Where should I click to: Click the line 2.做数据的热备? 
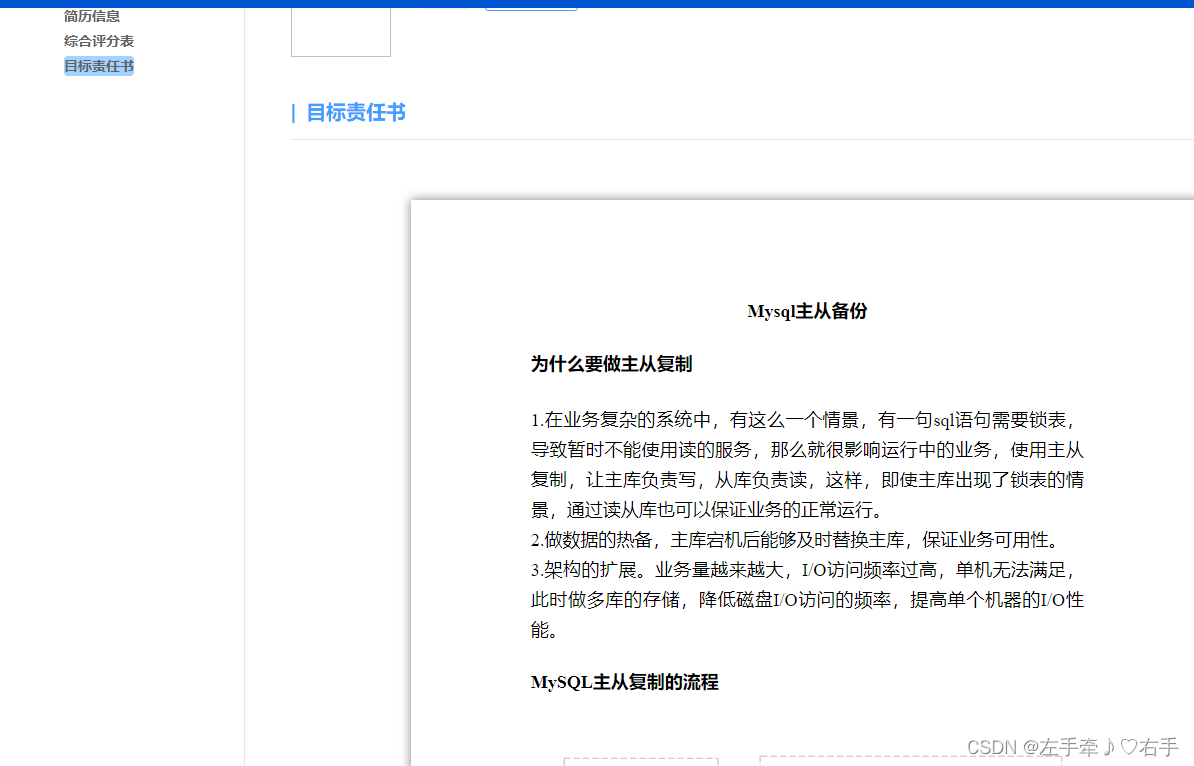tap(797, 540)
